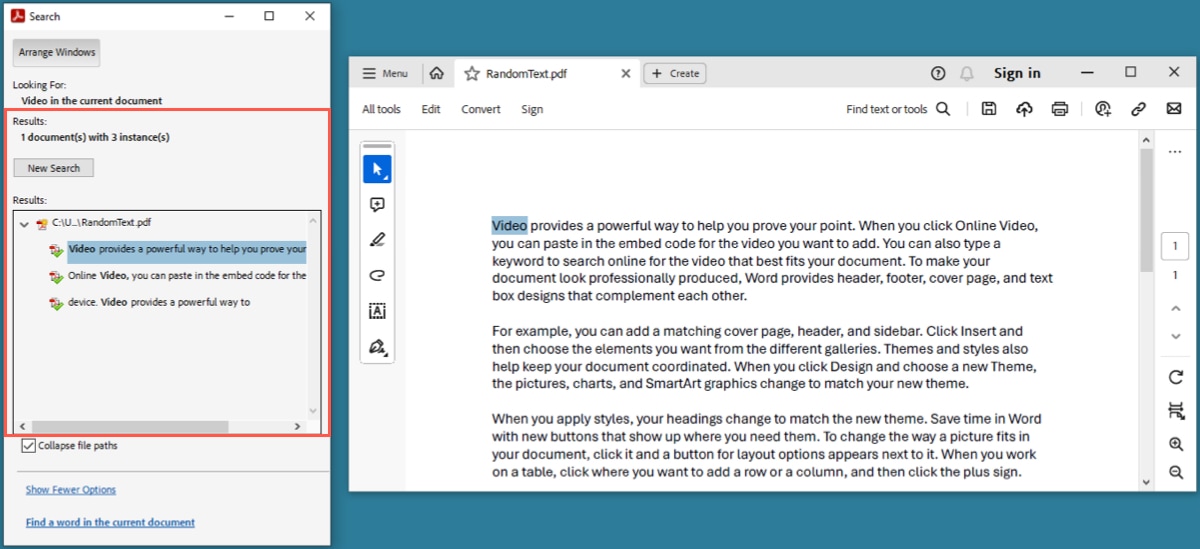Activate the text box select tool

click(x=377, y=311)
